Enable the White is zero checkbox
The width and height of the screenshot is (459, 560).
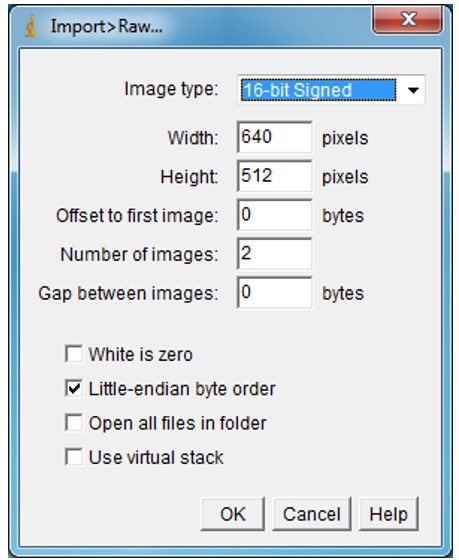tap(74, 354)
